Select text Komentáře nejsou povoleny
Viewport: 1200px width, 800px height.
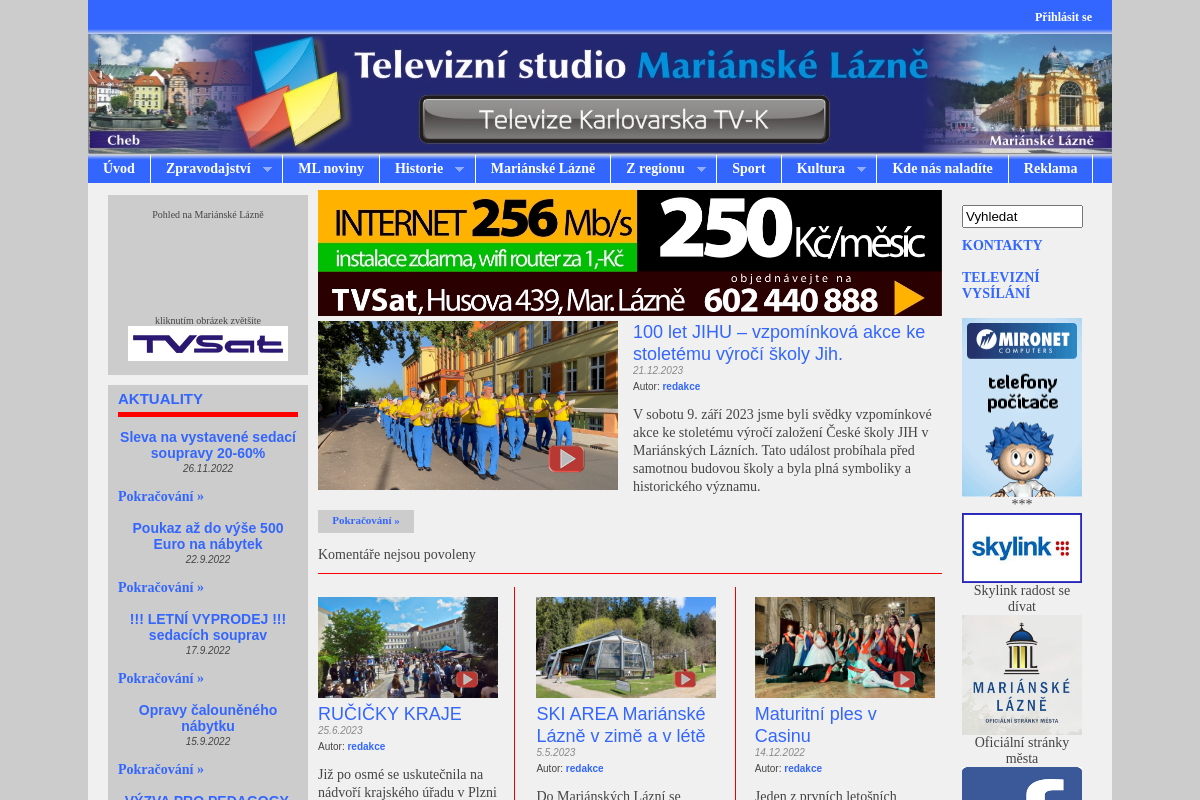tap(397, 554)
